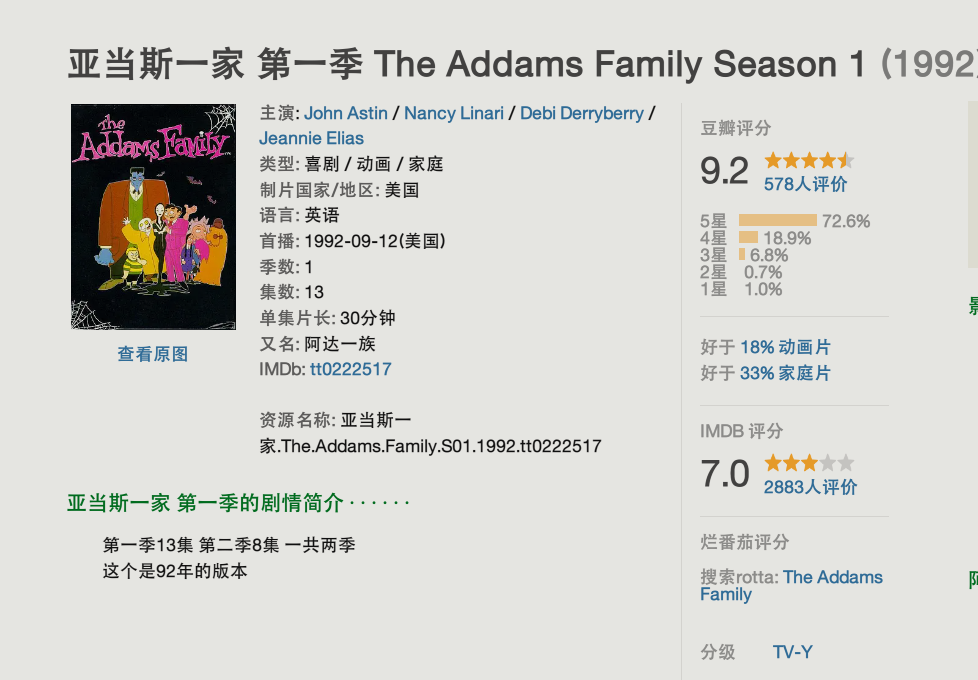Click Douban 578人评价 ratings link
The width and height of the screenshot is (978, 680).
pos(805,184)
